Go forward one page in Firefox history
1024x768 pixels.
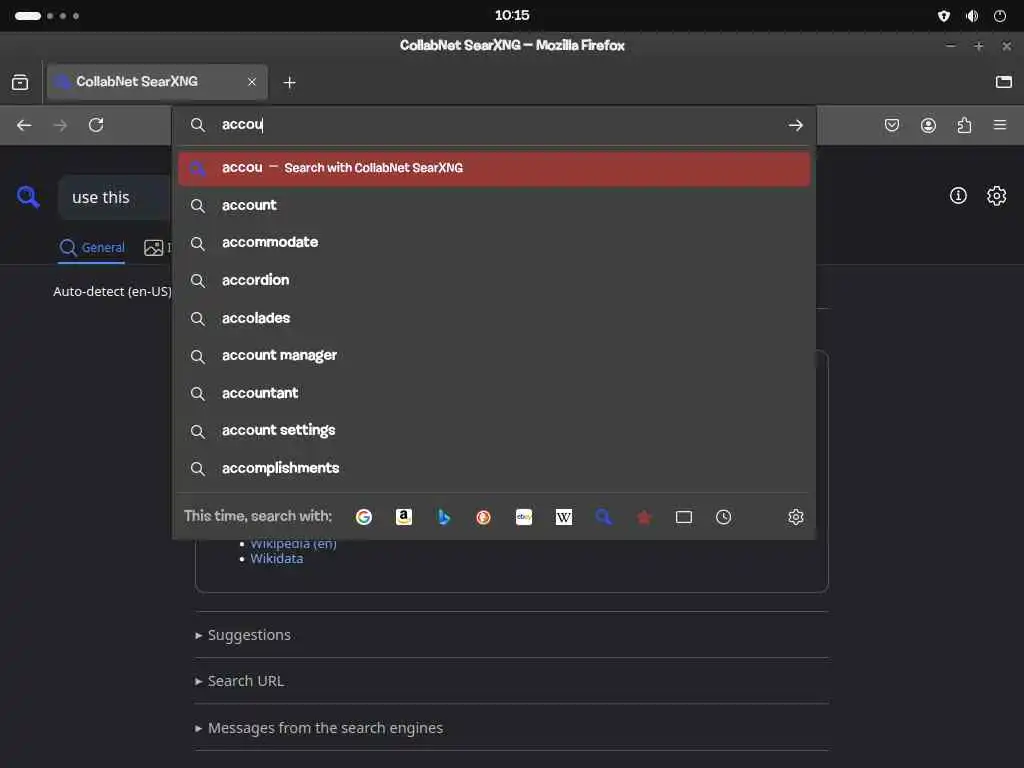[60, 125]
